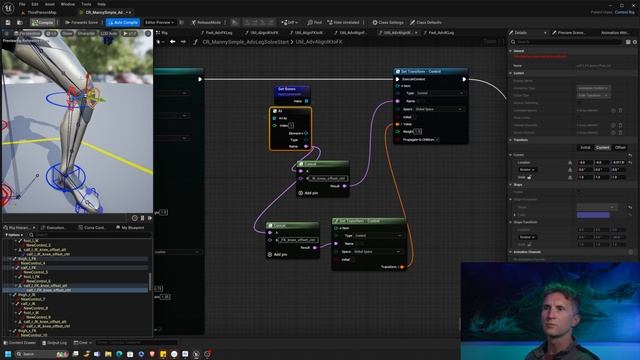Open the File menu

[22, 4]
